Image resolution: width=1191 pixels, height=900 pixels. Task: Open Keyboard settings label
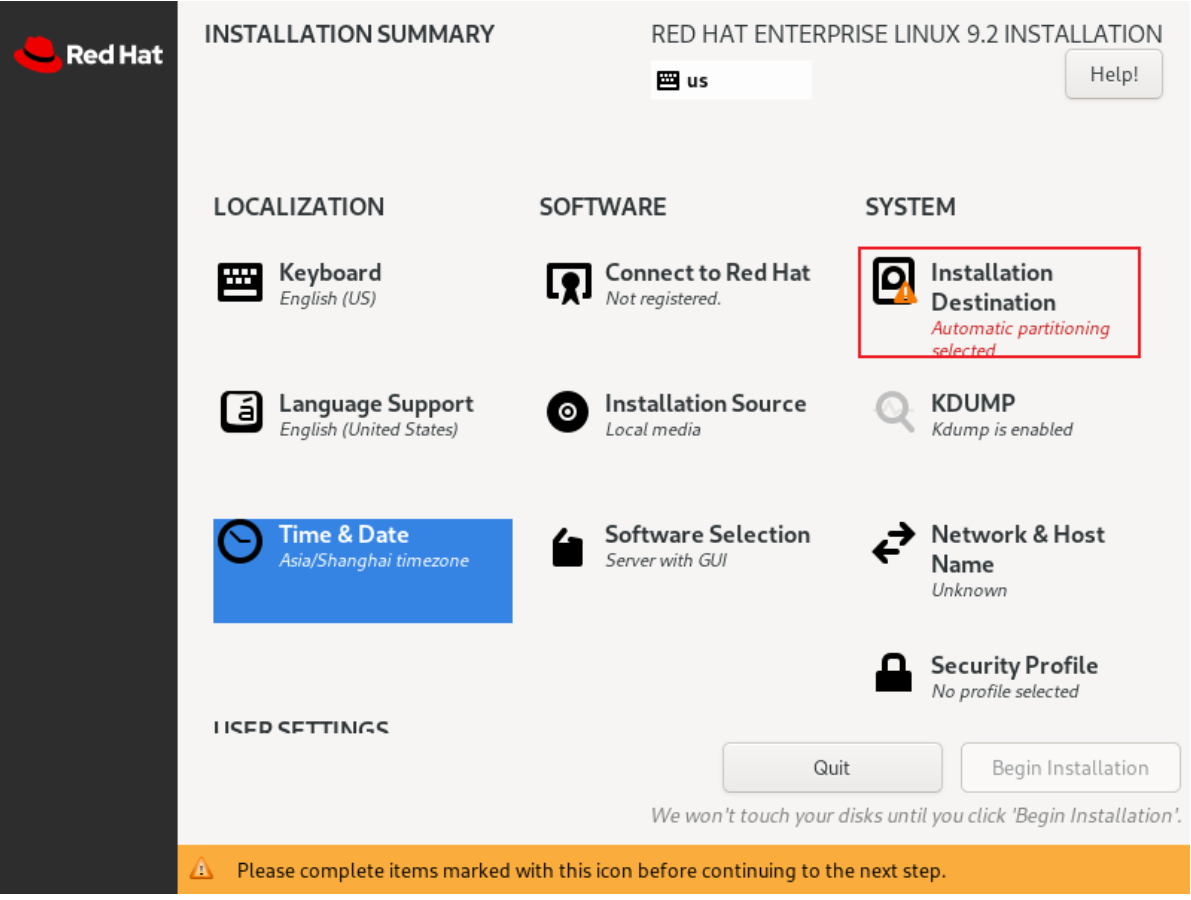tap(330, 273)
